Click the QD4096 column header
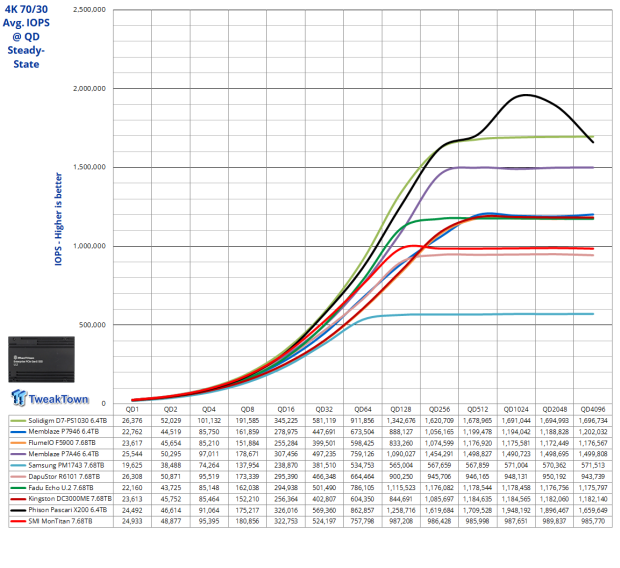 pyautogui.click(x=593, y=409)
